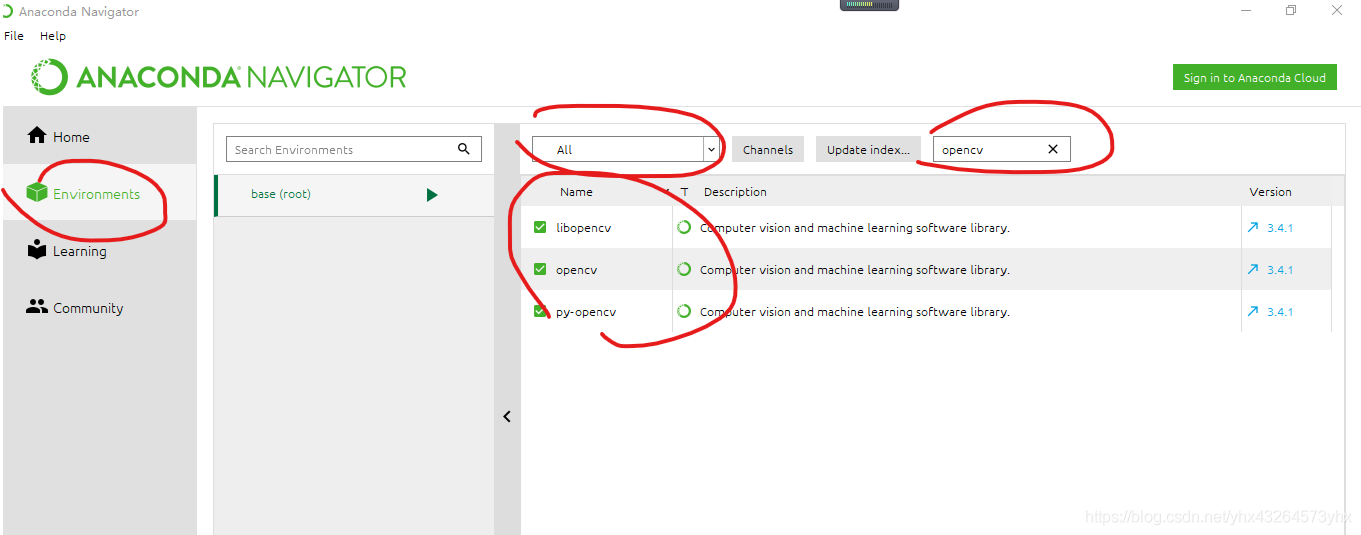
Task: Open the All package filter dropdown
Action: pyautogui.click(x=626, y=149)
